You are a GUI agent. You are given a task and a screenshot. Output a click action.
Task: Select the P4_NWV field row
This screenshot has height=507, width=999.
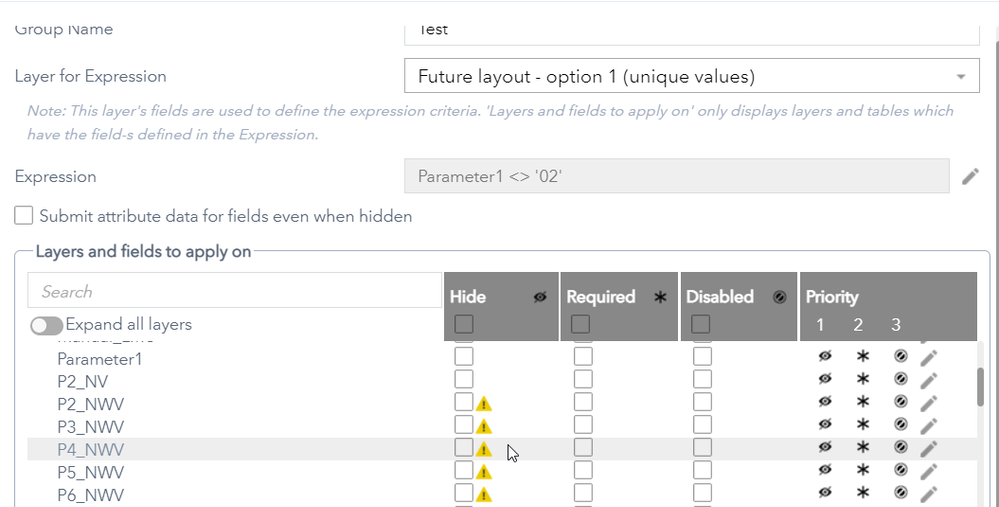coord(91,449)
